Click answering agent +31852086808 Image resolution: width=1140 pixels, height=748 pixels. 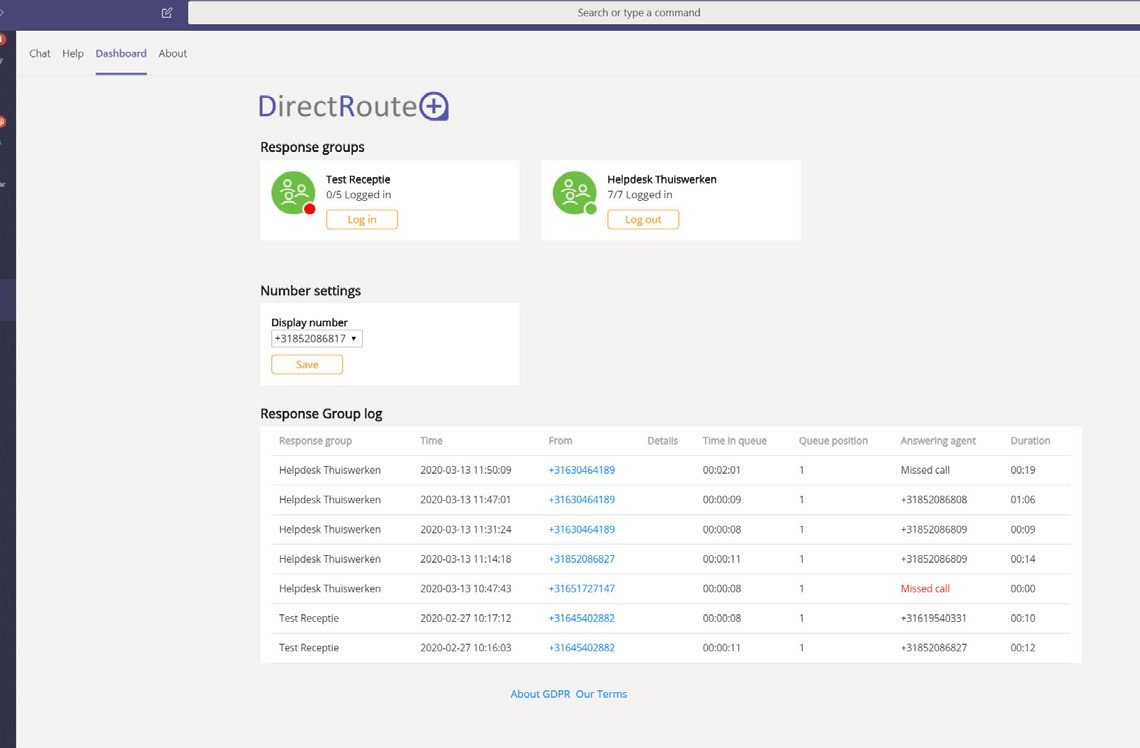pos(934,500)
